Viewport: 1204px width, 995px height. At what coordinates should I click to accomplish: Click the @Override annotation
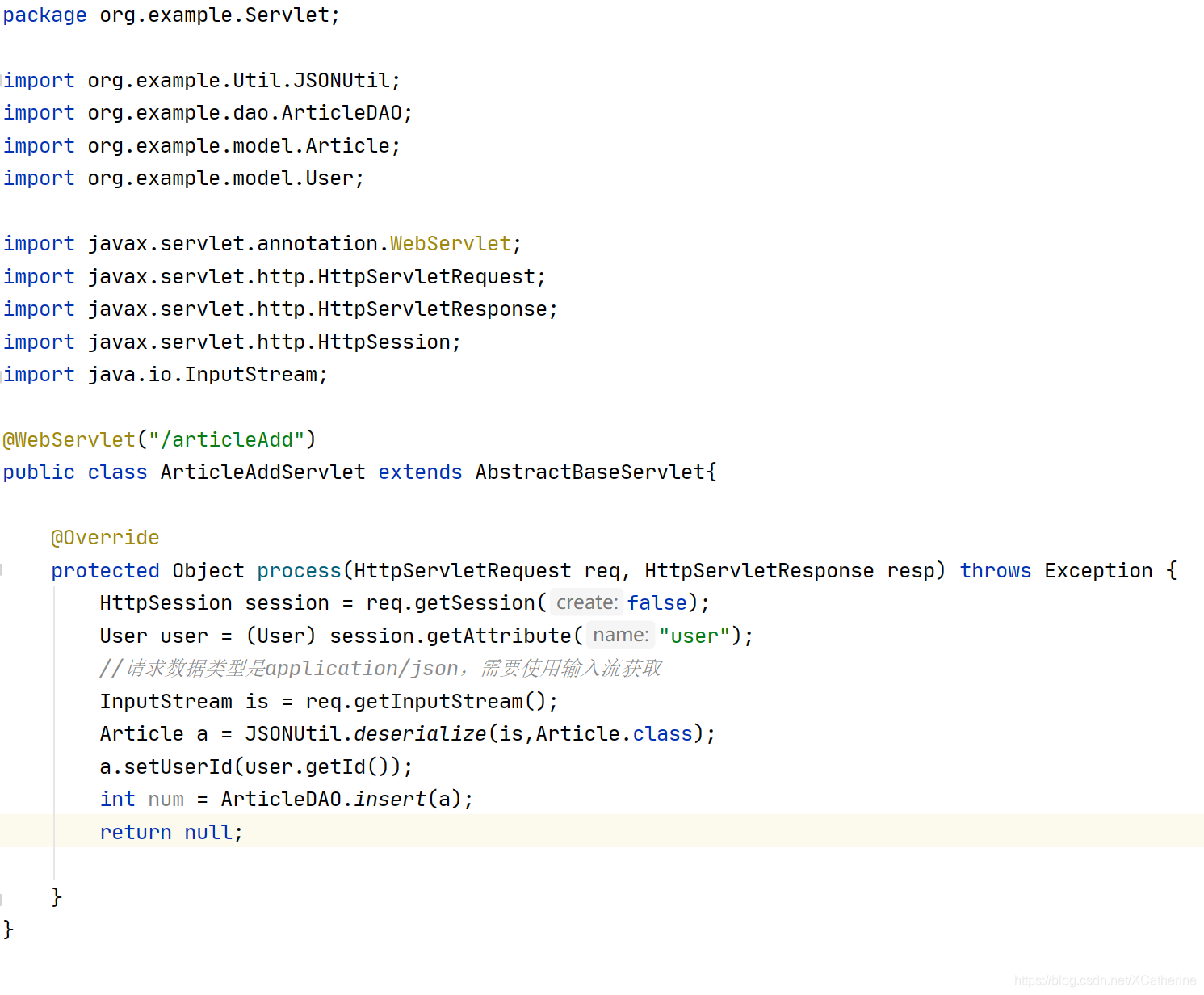click(105, 537)
